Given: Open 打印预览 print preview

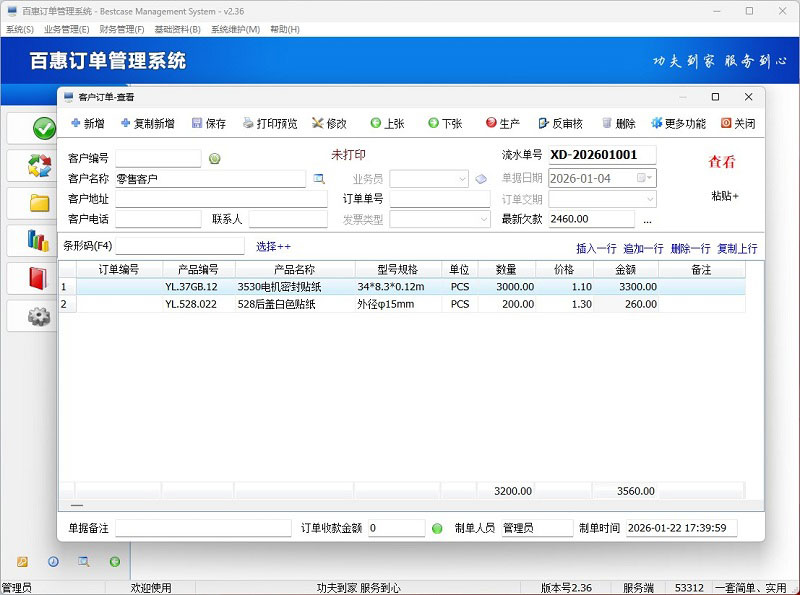Looking at the screenshot, I should [270, 123].
